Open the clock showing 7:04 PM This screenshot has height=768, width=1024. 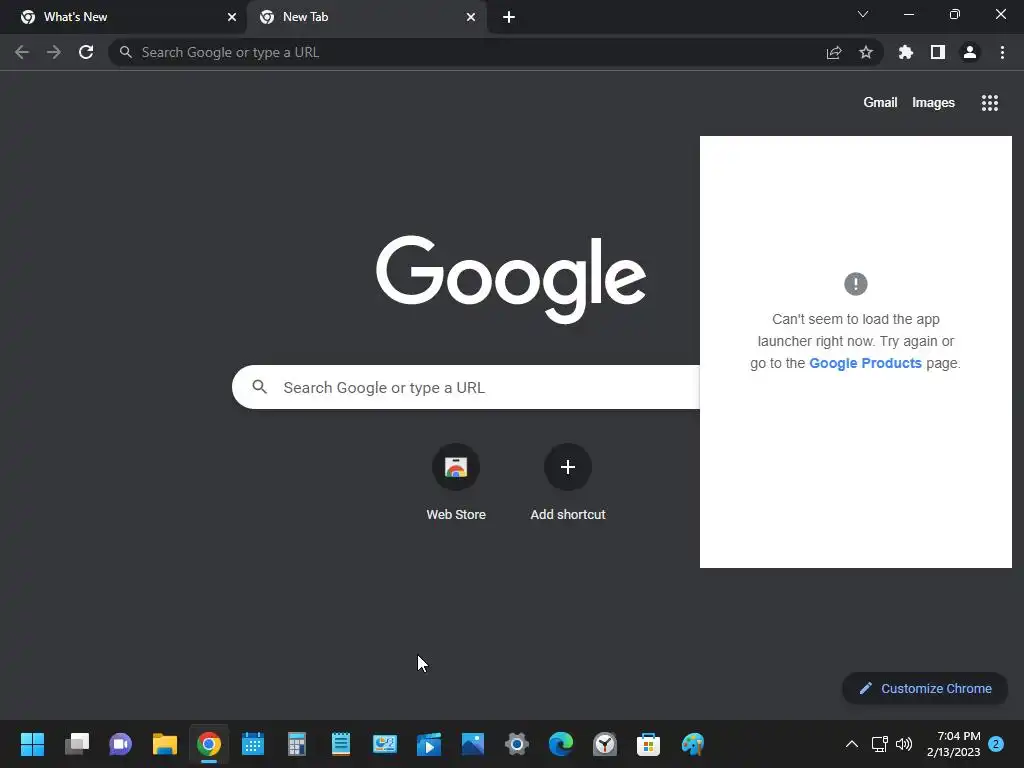[953, 744]
